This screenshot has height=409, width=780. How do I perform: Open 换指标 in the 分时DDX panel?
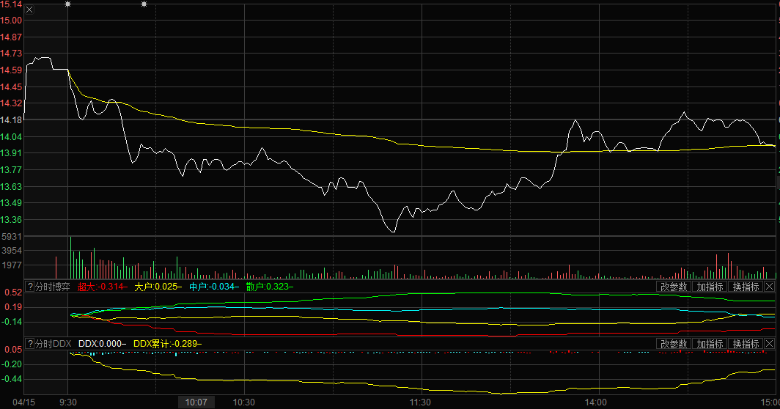click(x=746, y=344)
